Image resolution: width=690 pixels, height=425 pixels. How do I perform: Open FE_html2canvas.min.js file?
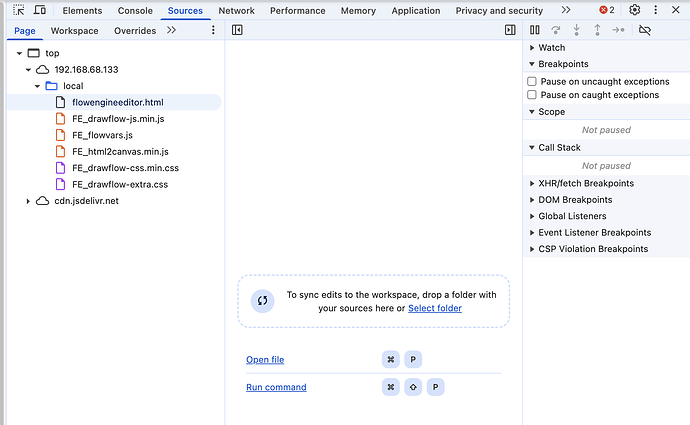pyautogui.click(x=120, y=152)
